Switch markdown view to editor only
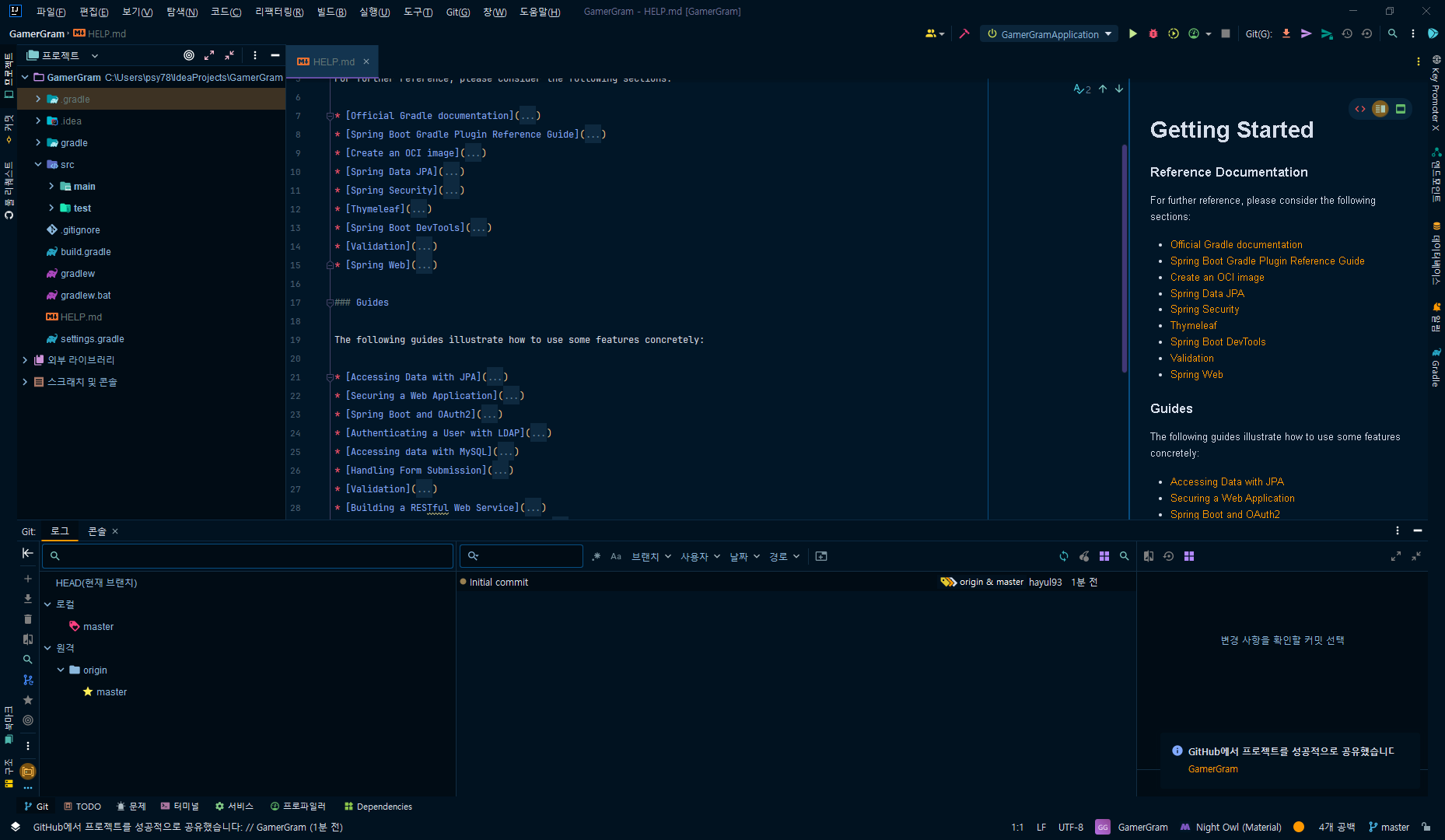Screen dimensions: 1445x840 [x=1360, y=109]
